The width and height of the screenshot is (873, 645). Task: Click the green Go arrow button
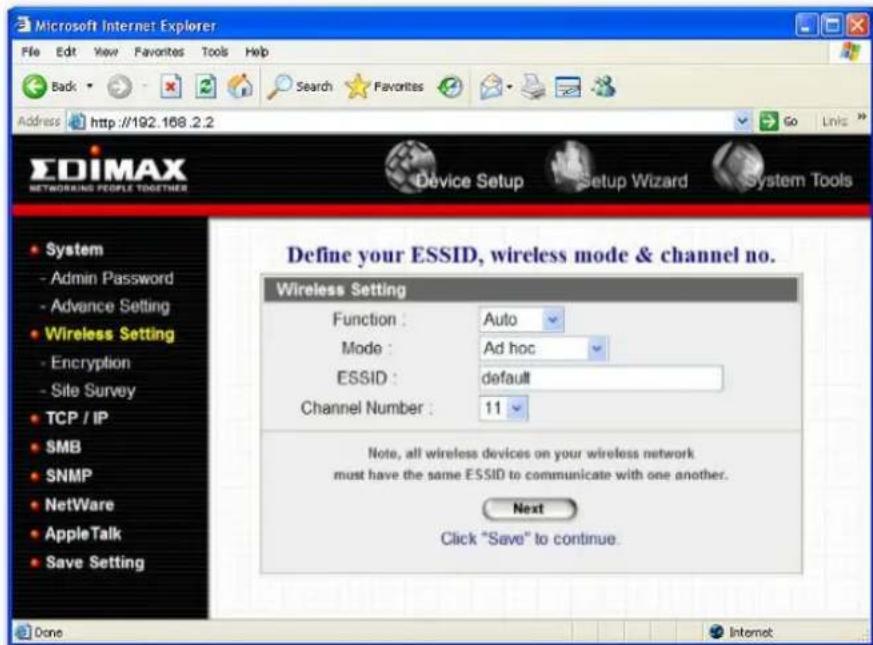coord(768,121)
